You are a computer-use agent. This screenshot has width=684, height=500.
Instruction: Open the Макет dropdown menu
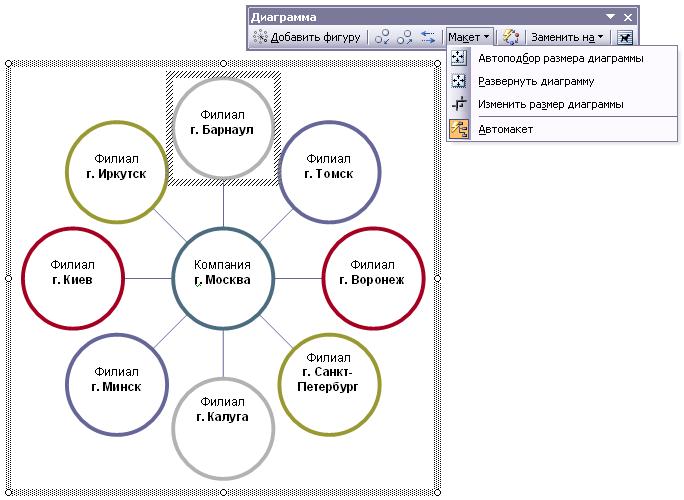[469, 38]
